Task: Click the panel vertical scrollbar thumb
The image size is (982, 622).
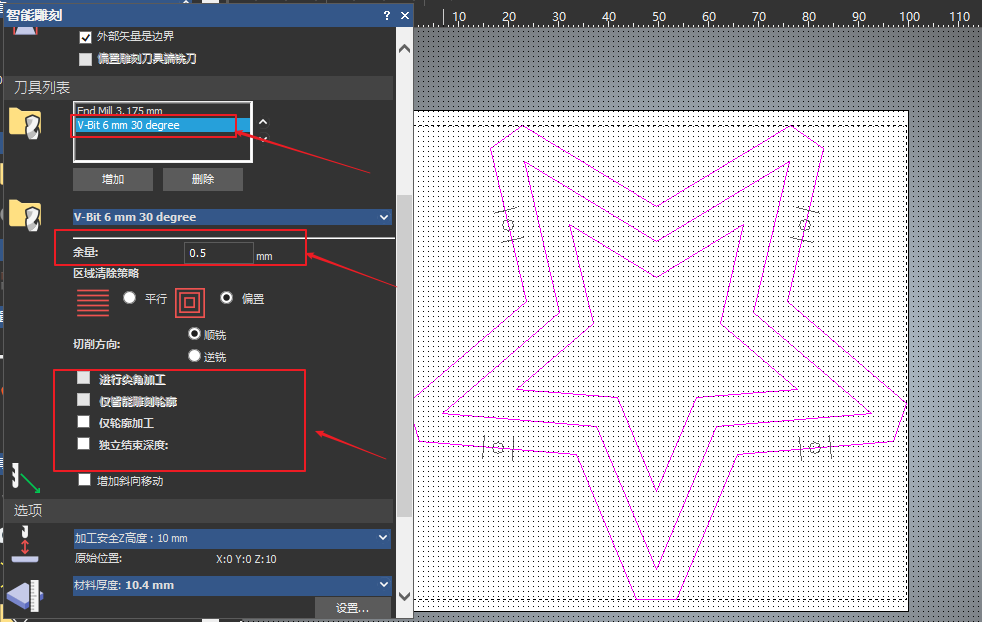Action: (x=405, y=355)
